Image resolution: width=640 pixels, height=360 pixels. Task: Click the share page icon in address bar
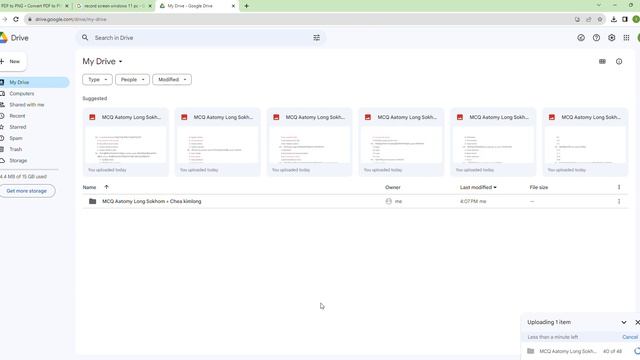pos(589,19)
